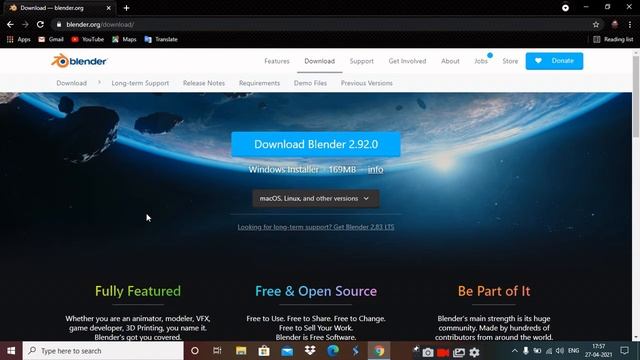Image resolution: width=640 pixels, height=360 pixels.
Task: Reload the page
Action: coord(40,24)
